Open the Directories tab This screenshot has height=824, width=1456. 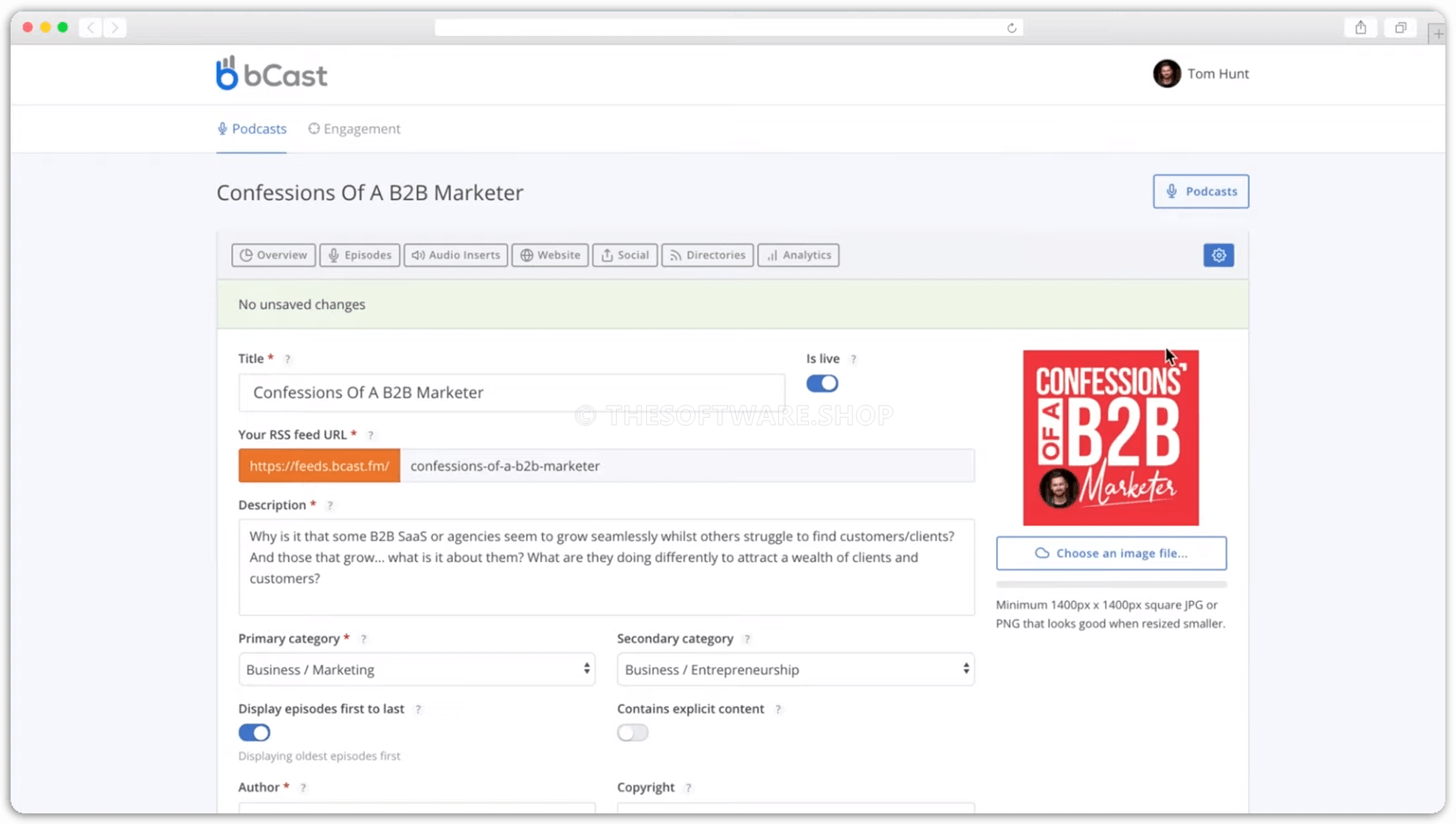708,256
